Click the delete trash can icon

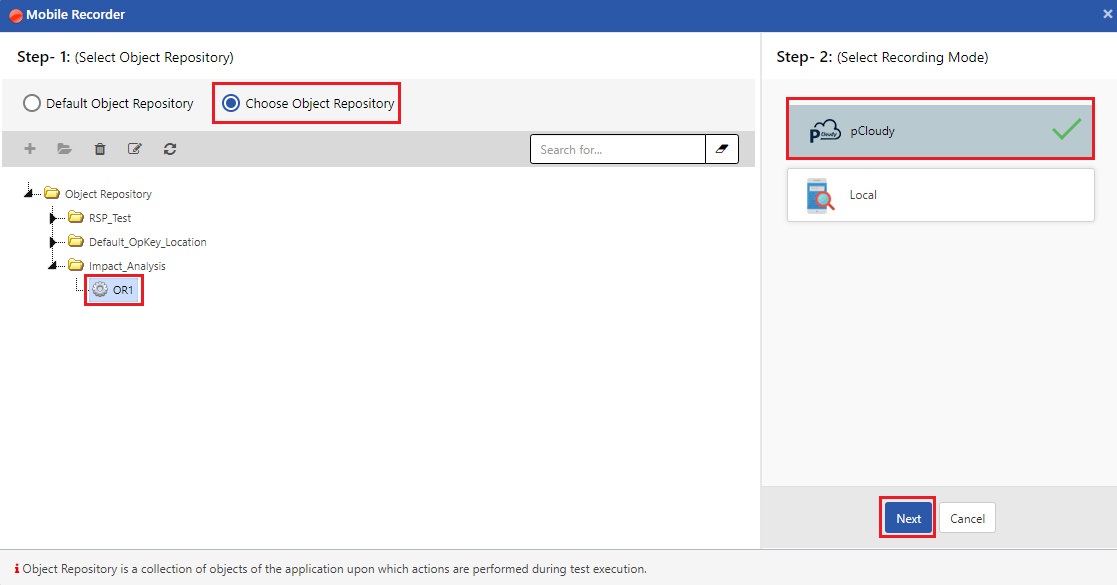click(x=100, y=149)
